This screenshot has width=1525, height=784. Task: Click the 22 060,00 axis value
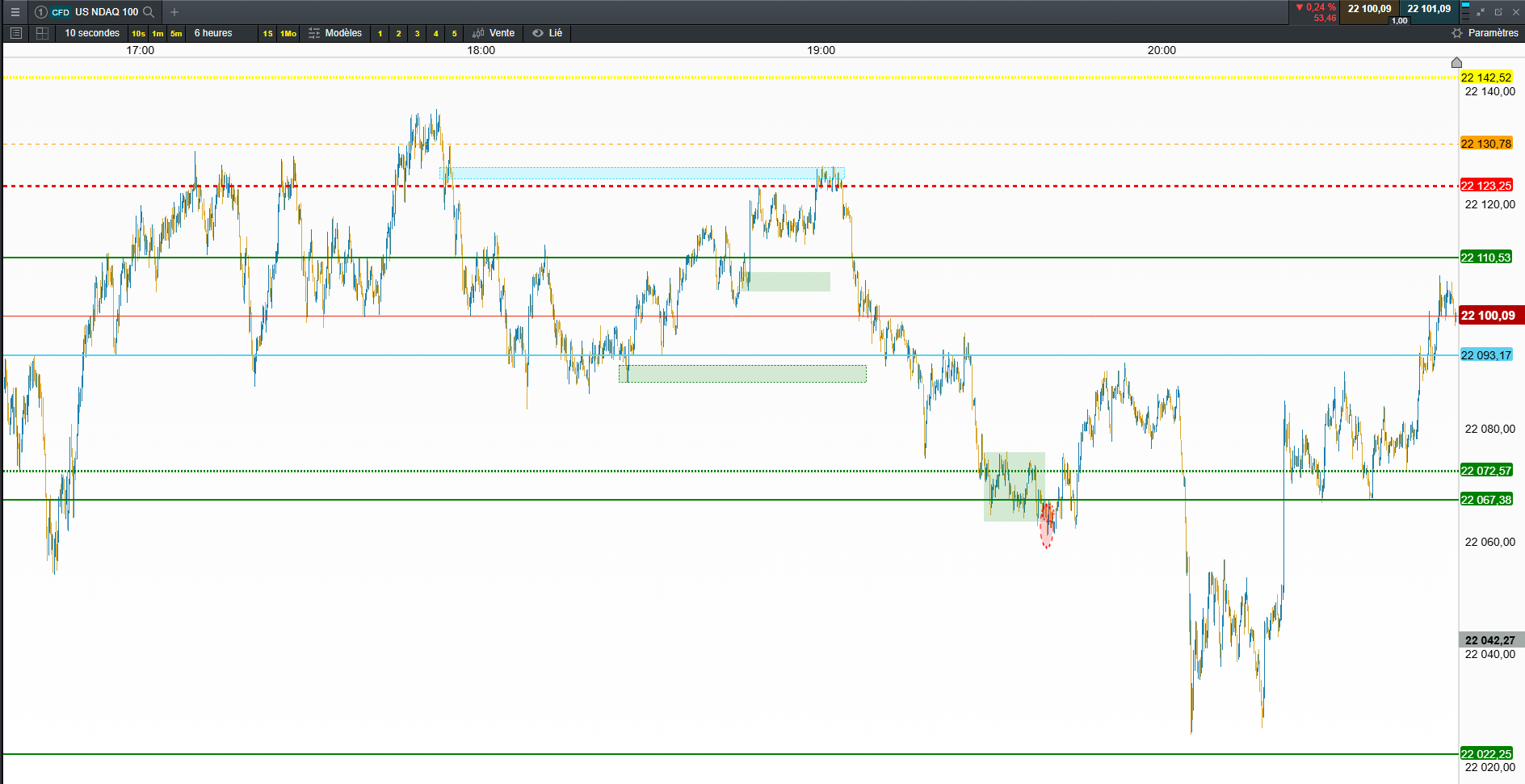click(x=1490, y=542)
